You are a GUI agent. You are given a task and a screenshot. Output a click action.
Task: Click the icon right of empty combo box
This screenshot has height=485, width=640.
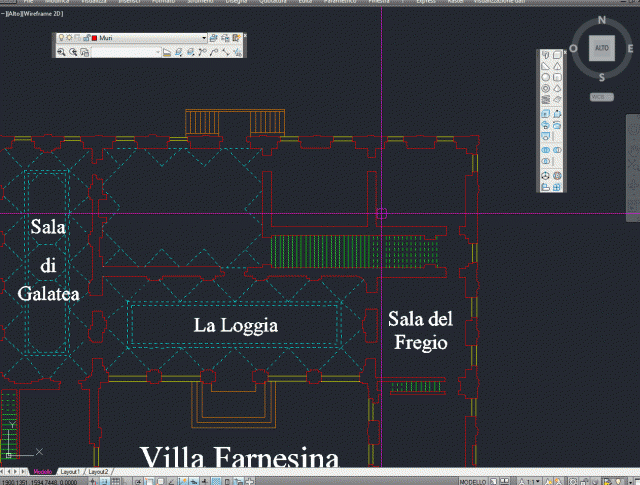click(x=167, y=52)
